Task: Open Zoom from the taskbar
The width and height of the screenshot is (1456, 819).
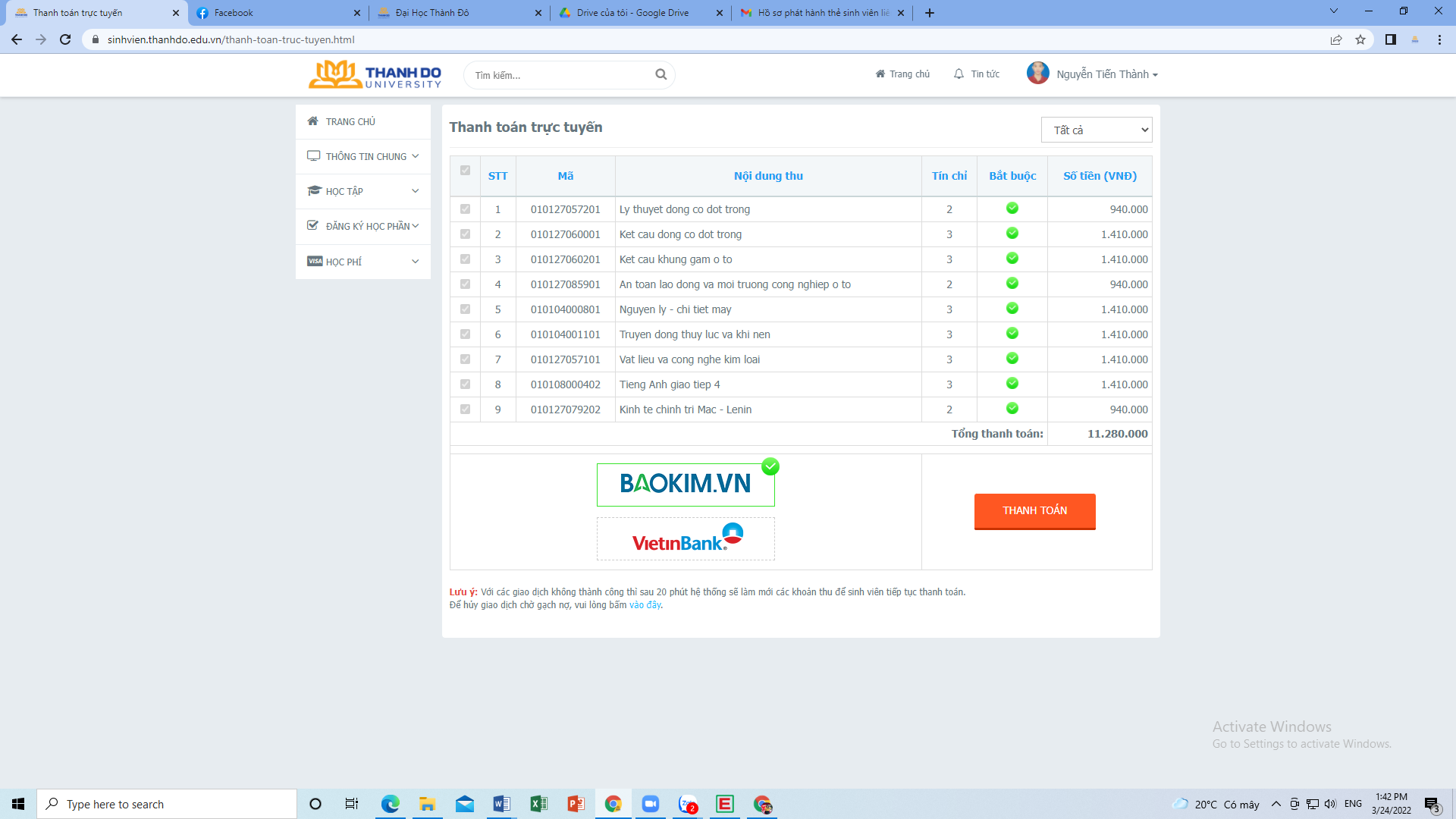Action: 650,804
